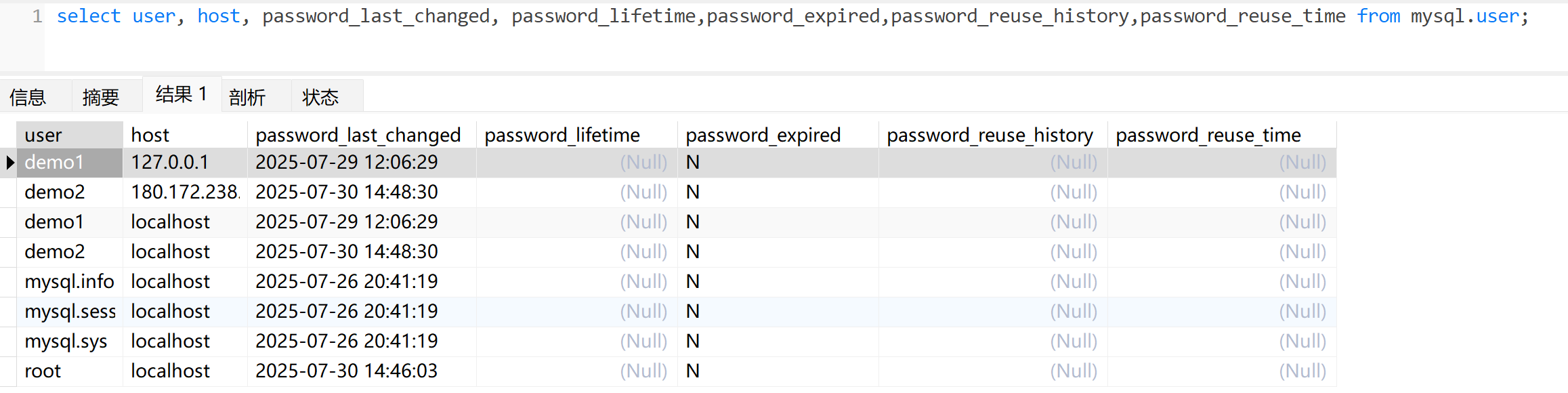Viewport: 1568px width, 393px height.
Task: Click the current row arrow indicator
Action: (x=9, y=163)
